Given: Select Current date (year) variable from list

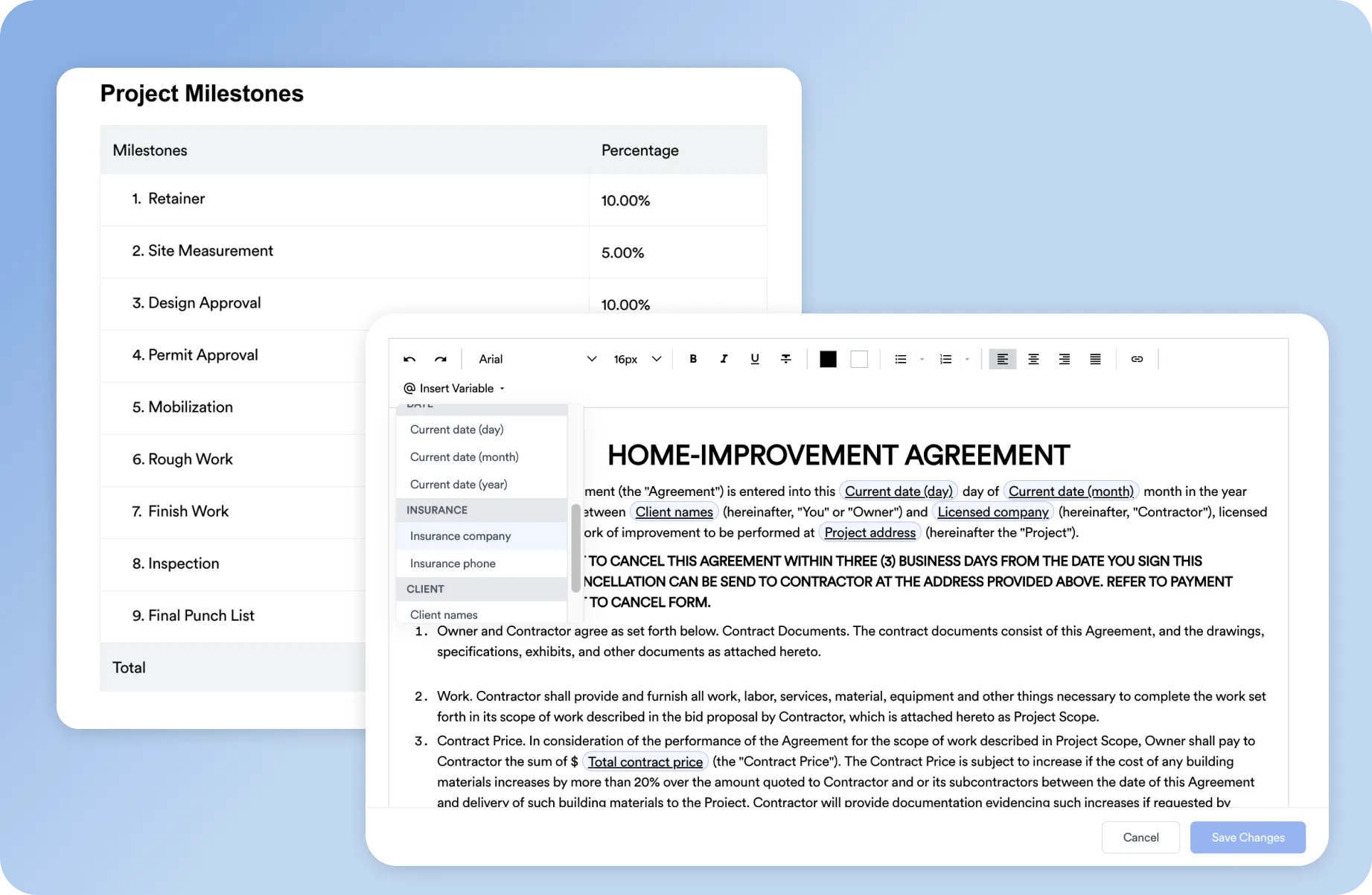Looking at the screenshot, I should (x=482, y=485).
